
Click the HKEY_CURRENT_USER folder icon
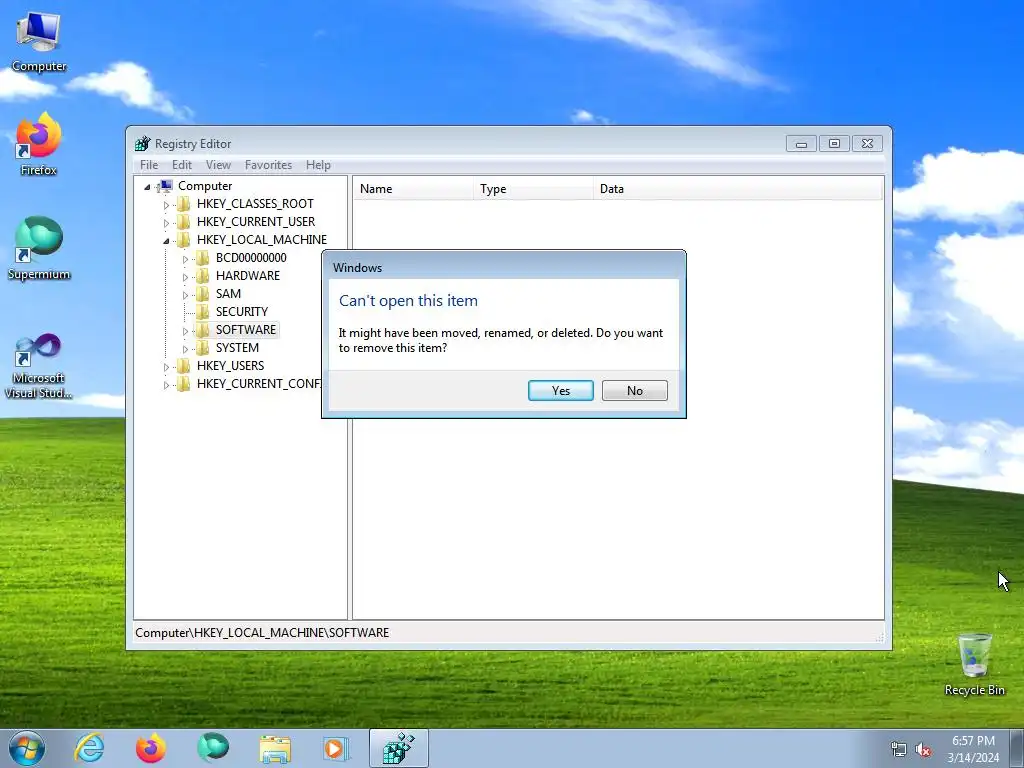click(x=184, y=222)
